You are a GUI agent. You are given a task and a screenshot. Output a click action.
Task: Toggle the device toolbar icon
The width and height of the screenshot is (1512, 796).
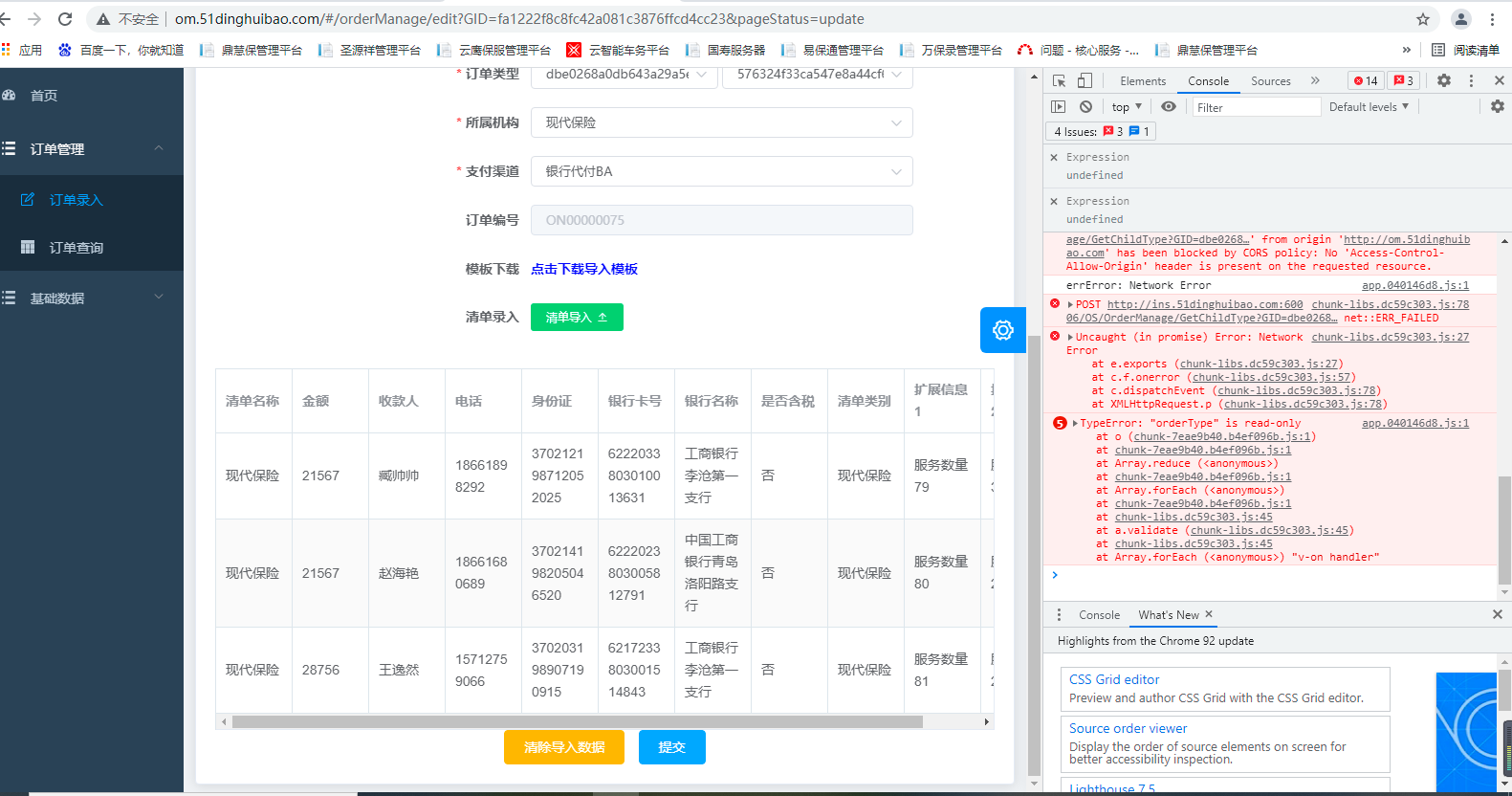[x=1085, y=81]
